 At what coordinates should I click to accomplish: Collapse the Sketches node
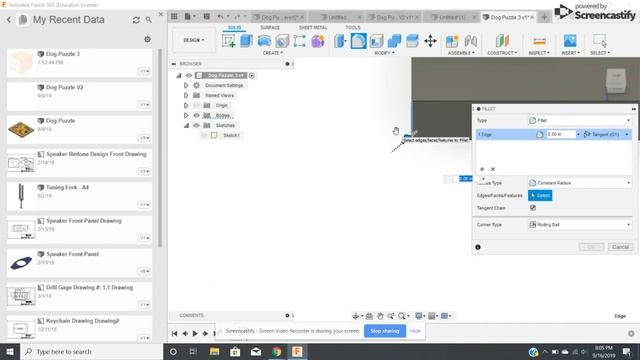pos(186,125)
